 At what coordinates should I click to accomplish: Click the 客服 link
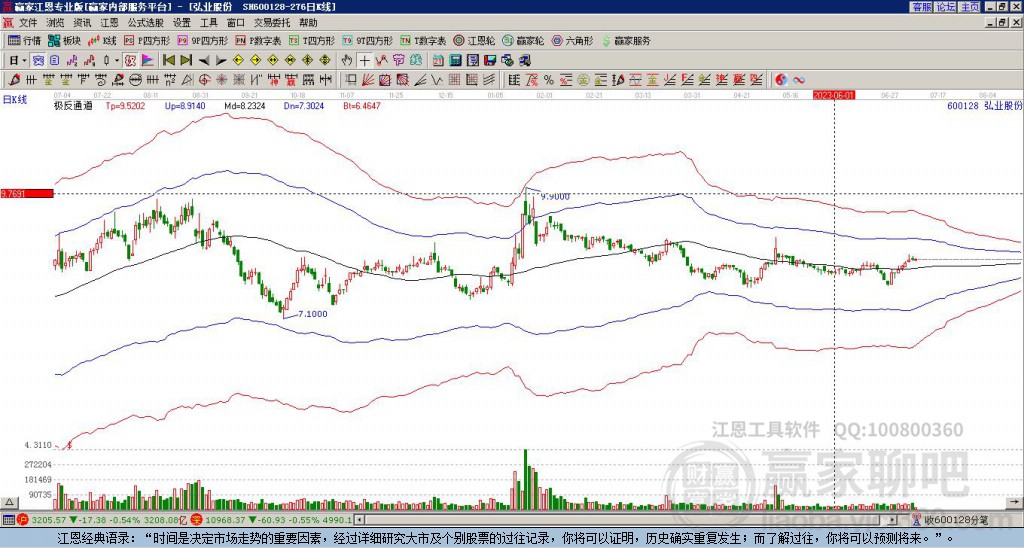pyautogui.click(x=921, y=7)
